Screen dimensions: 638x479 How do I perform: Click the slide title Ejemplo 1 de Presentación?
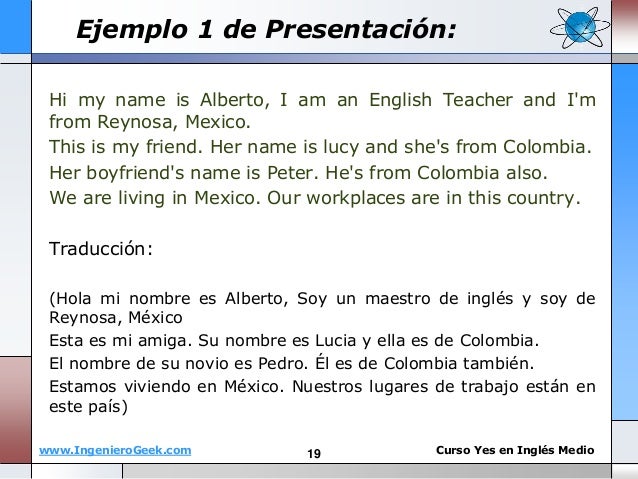(x=267, y=30)
